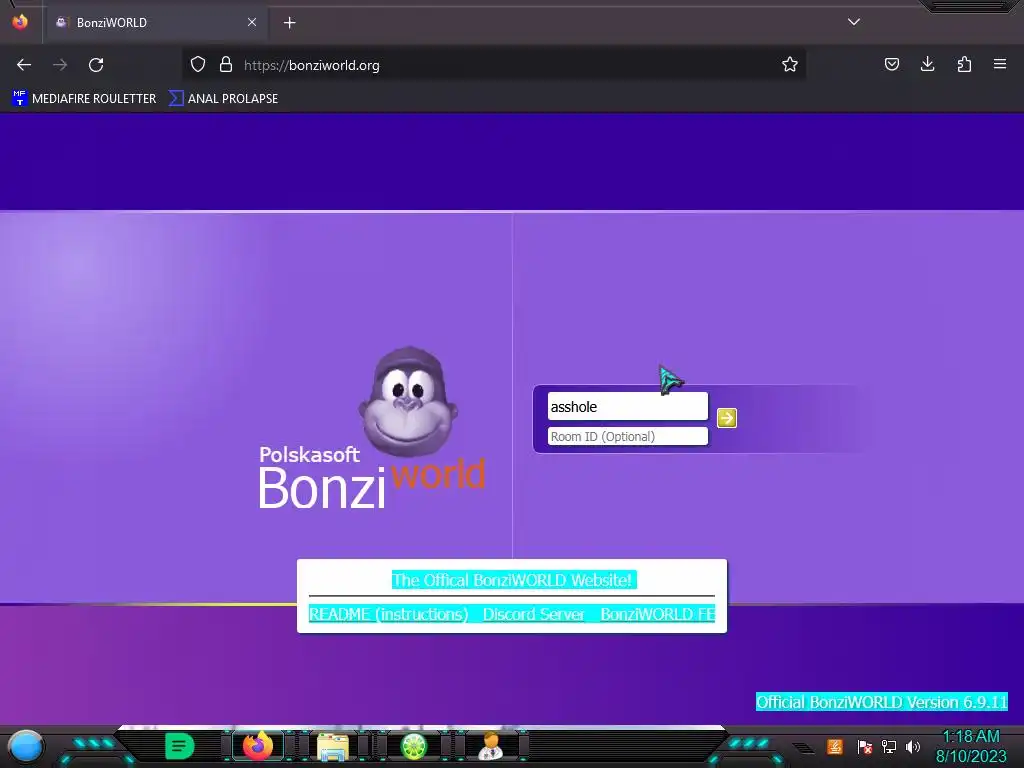Close the BonziWORLD tab
This screenshot has height=768, width=1024.
251,22
